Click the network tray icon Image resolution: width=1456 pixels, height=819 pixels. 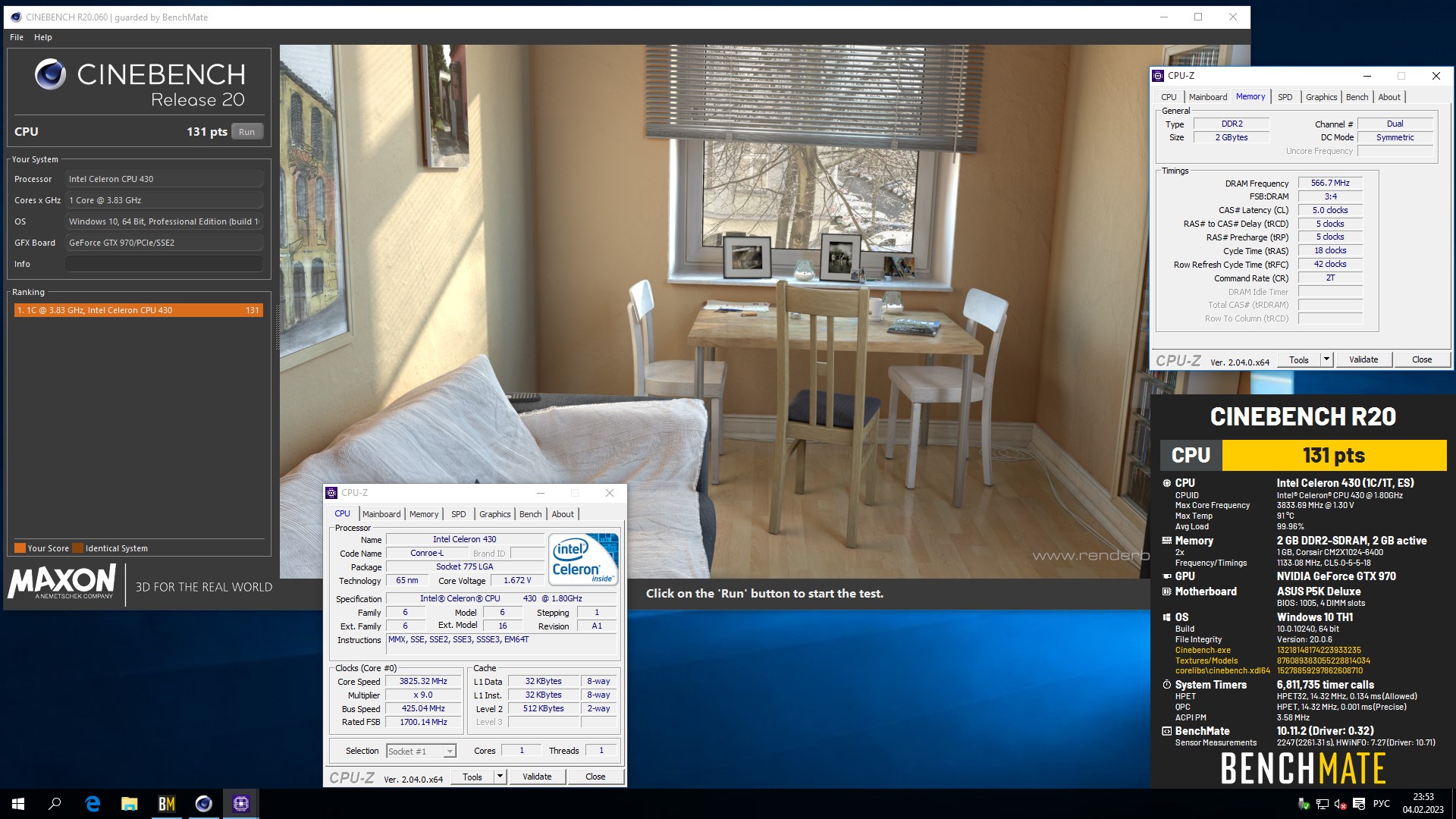click(1322, 804)
